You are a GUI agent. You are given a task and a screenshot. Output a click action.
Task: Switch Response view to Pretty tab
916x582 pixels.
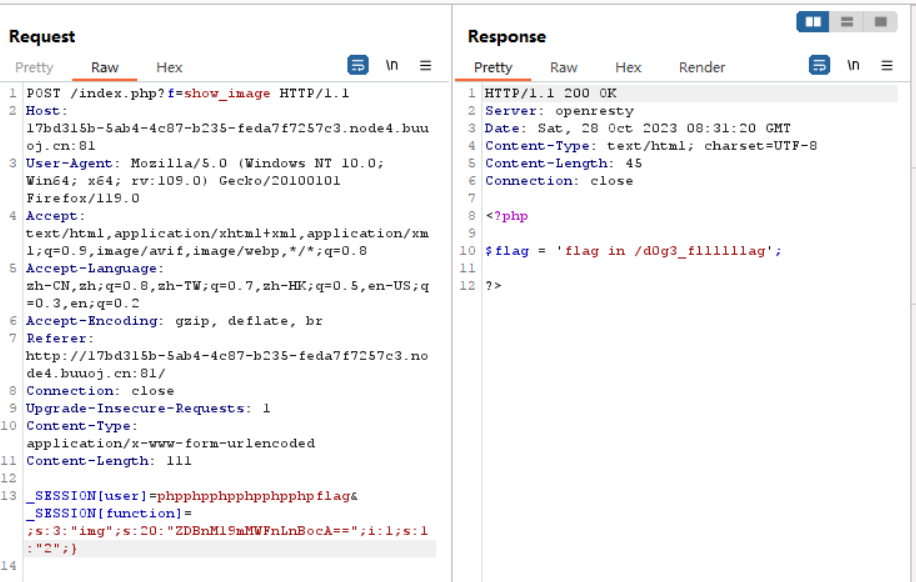click(492, 68)
